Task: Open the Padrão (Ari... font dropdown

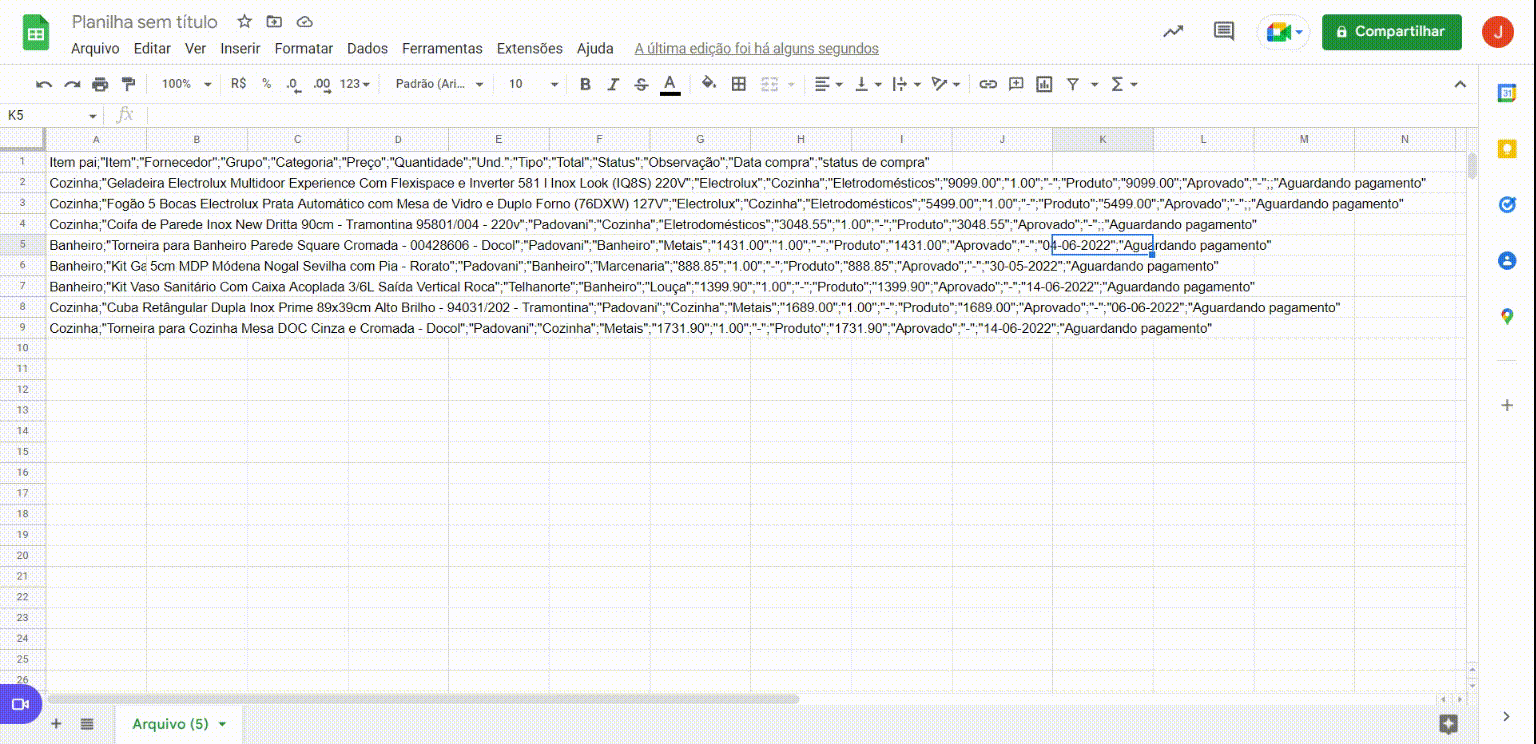Action: 439,84
